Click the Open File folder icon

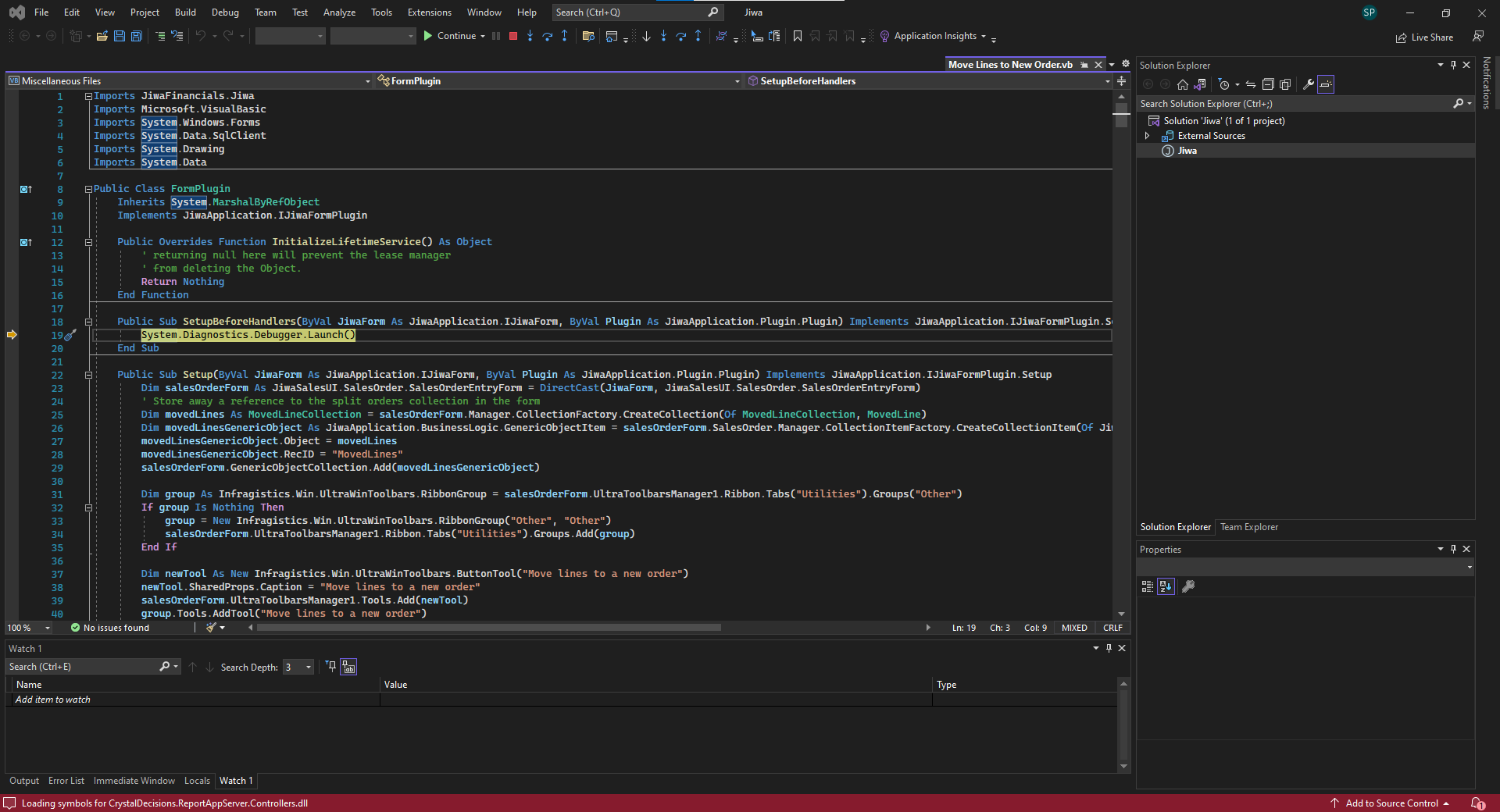tap(102, 36)
